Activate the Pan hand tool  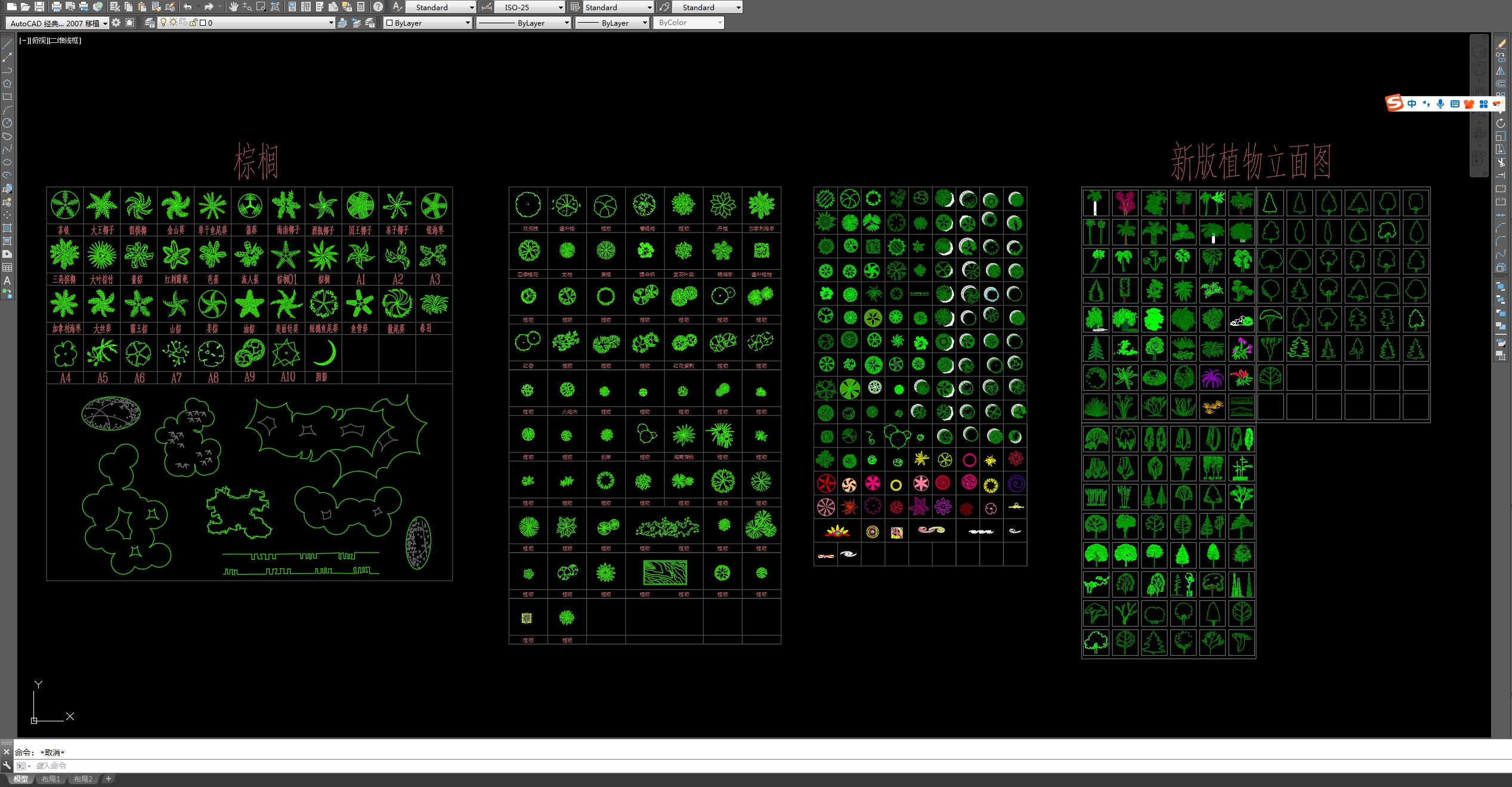click(x=233, y=7)
